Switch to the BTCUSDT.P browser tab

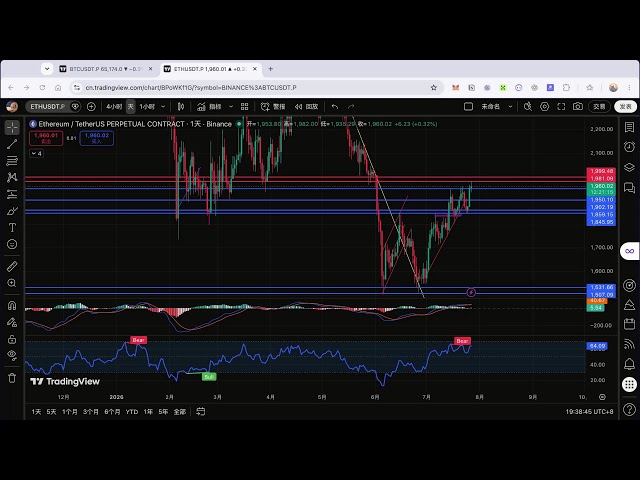[105, 69]
